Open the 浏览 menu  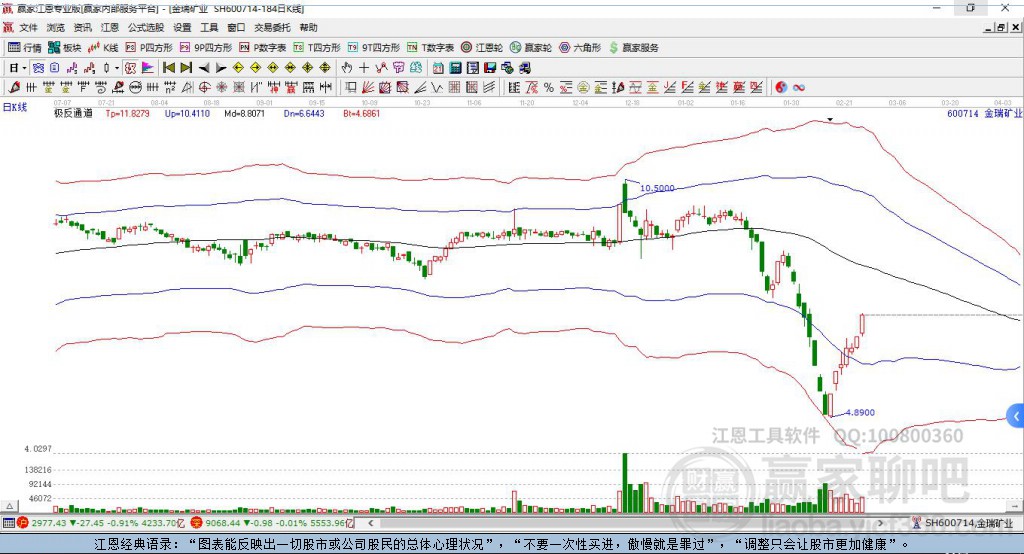click(x=56, y=27)
